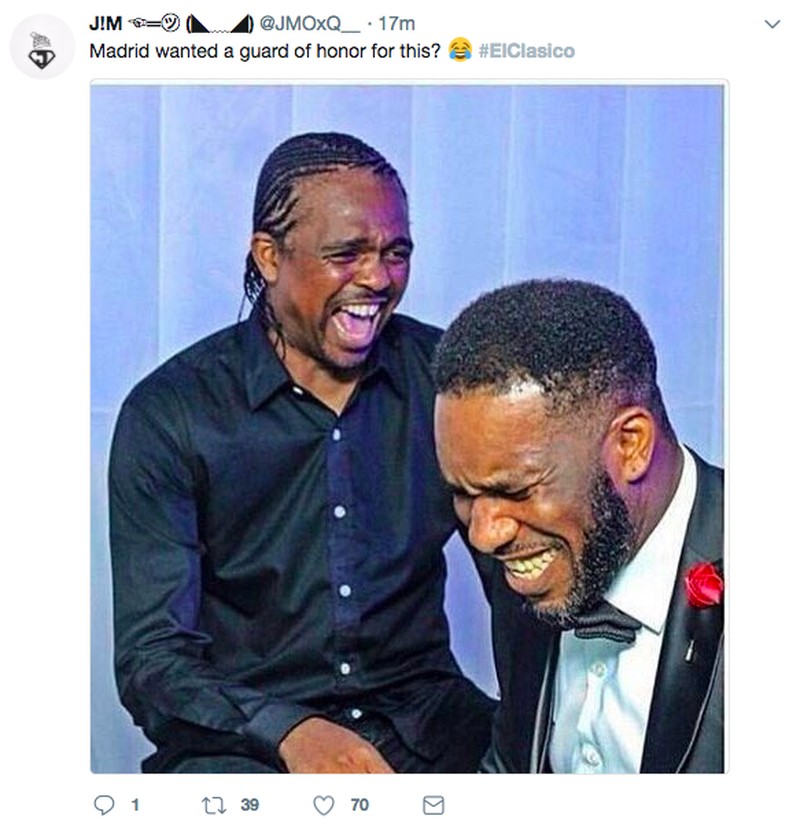
Task: Click the red rose in the photo
Action: point(703,584)
